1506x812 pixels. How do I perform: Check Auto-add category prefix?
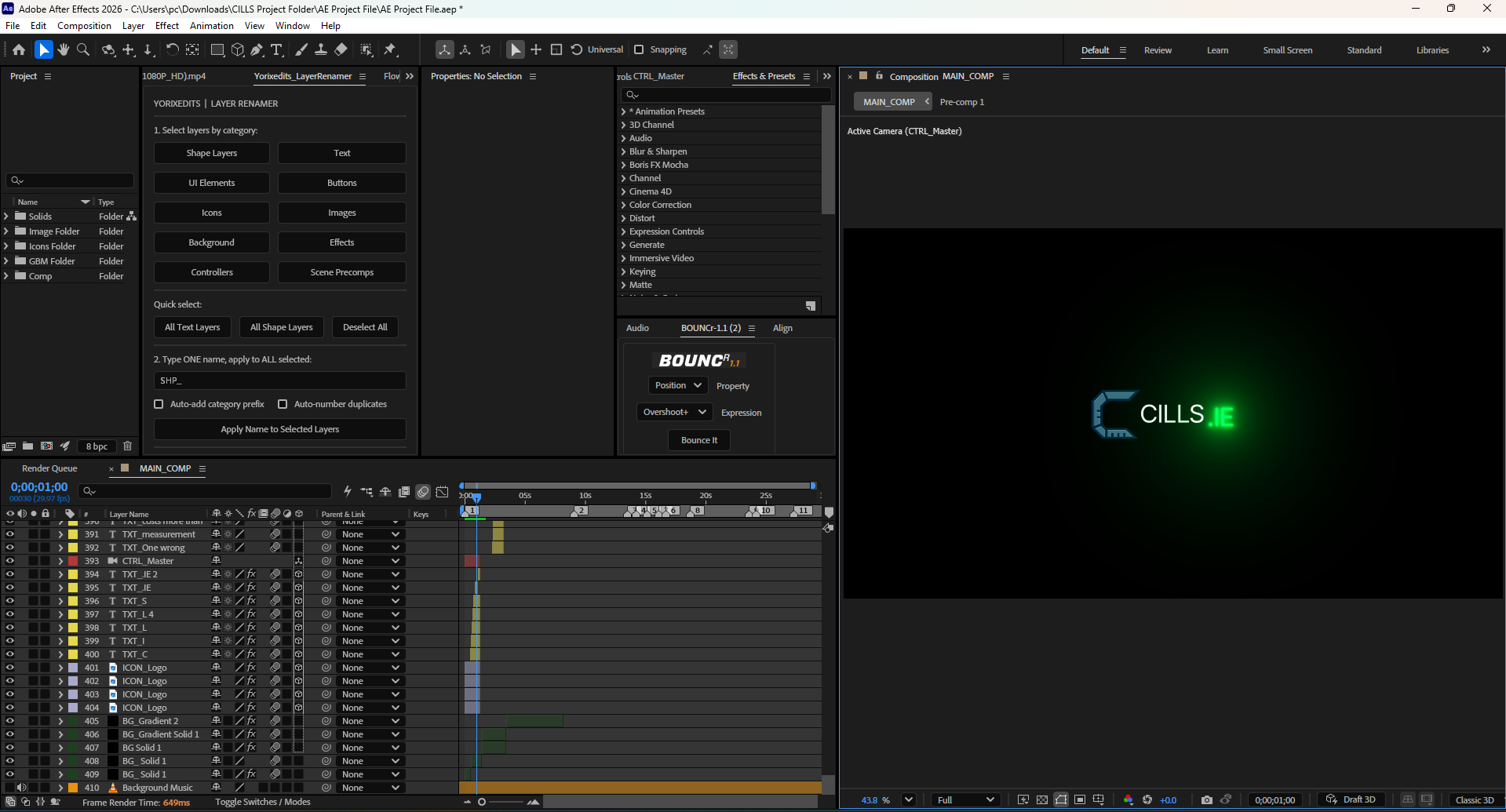coord(159,404)
